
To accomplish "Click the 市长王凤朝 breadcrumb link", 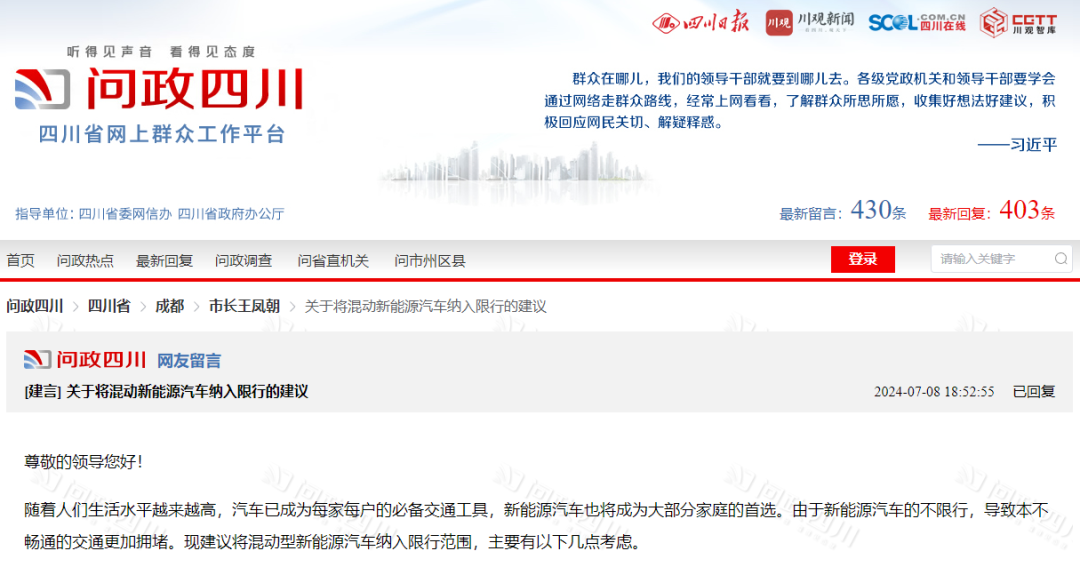I will (x=245, y=306).
